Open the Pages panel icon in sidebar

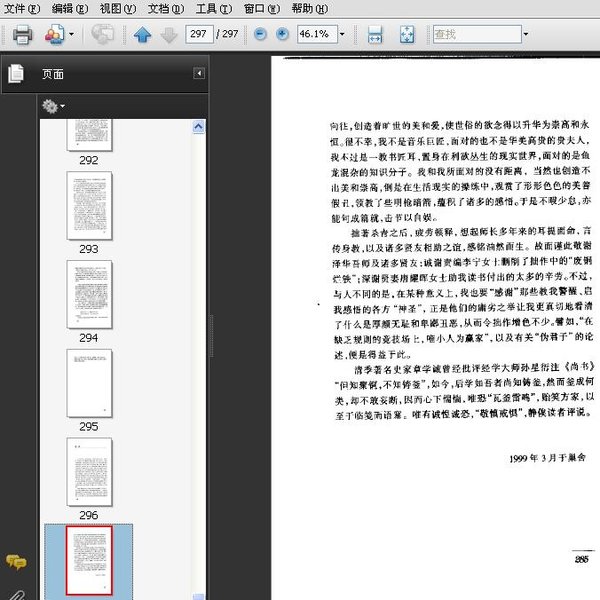[x=15, y=74]
